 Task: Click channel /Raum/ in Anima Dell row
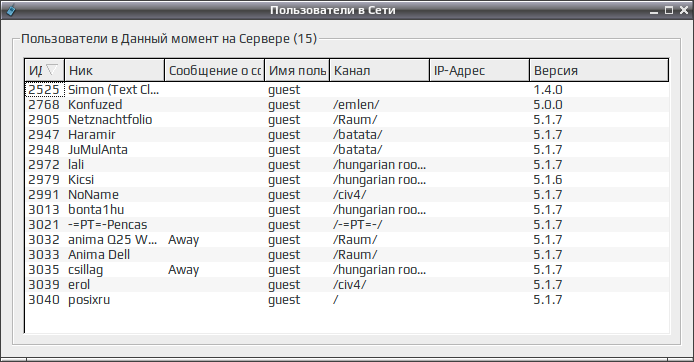click(x=355, y=255)
